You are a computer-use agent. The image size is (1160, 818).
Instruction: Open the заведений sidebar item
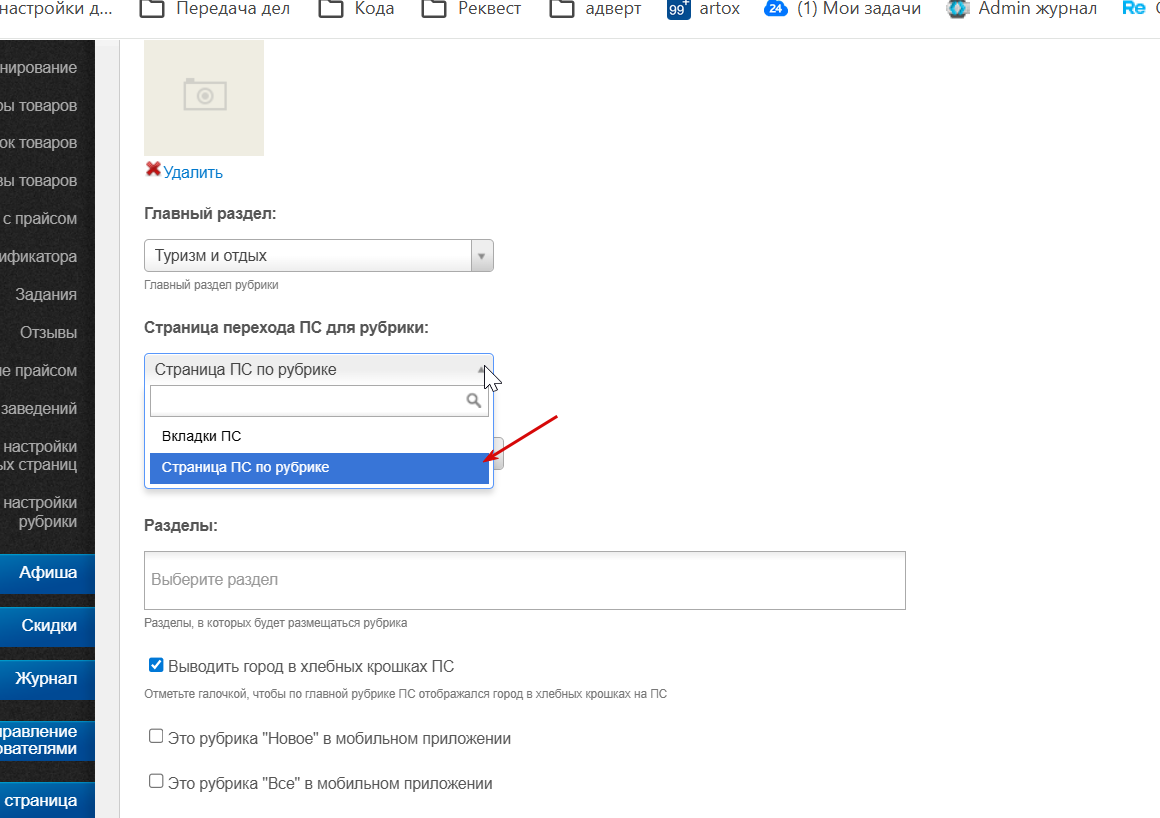point(38,408)
